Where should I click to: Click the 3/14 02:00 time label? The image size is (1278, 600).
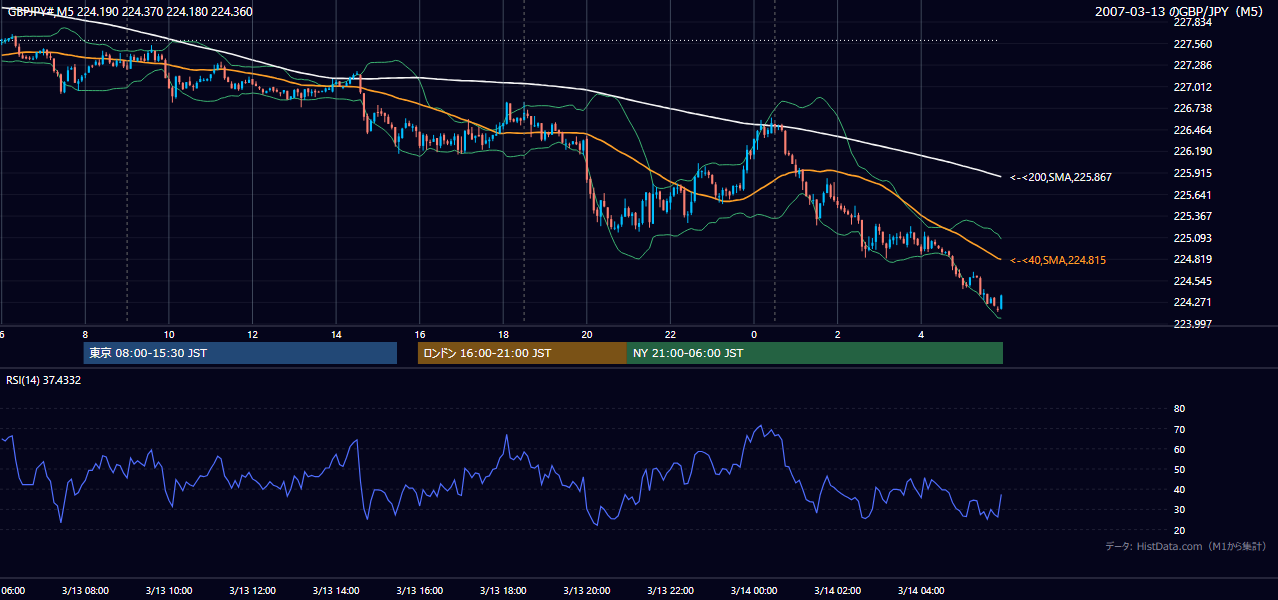(x=837, y=590)
